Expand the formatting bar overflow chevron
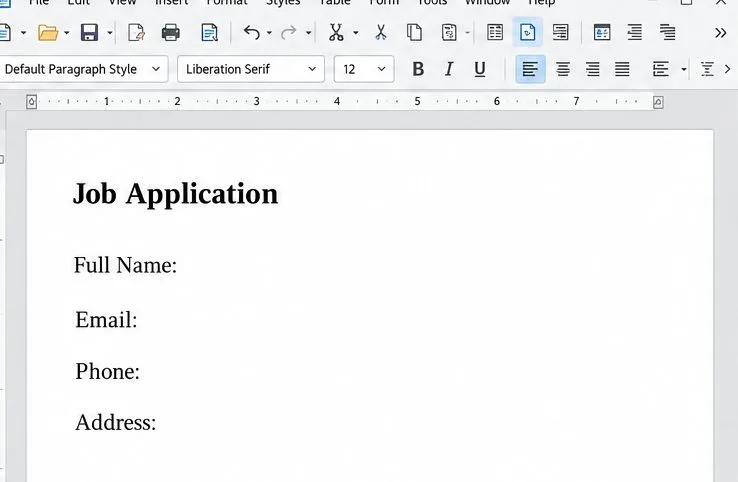The width and height of the screenshot is (738, 482). click(728, 69)
